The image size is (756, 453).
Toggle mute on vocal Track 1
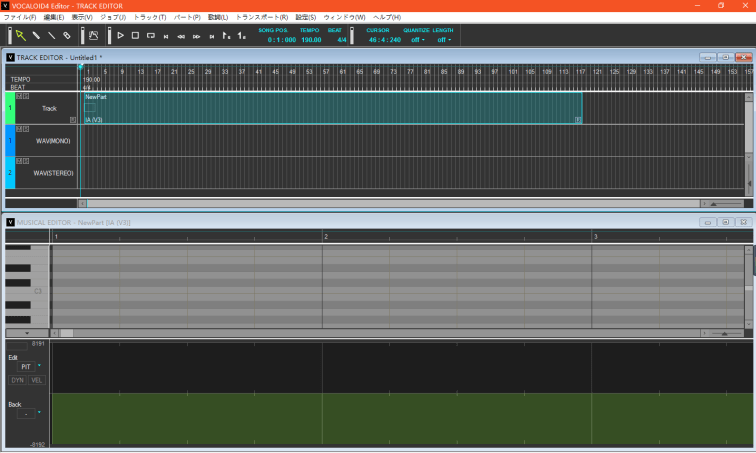19,96
